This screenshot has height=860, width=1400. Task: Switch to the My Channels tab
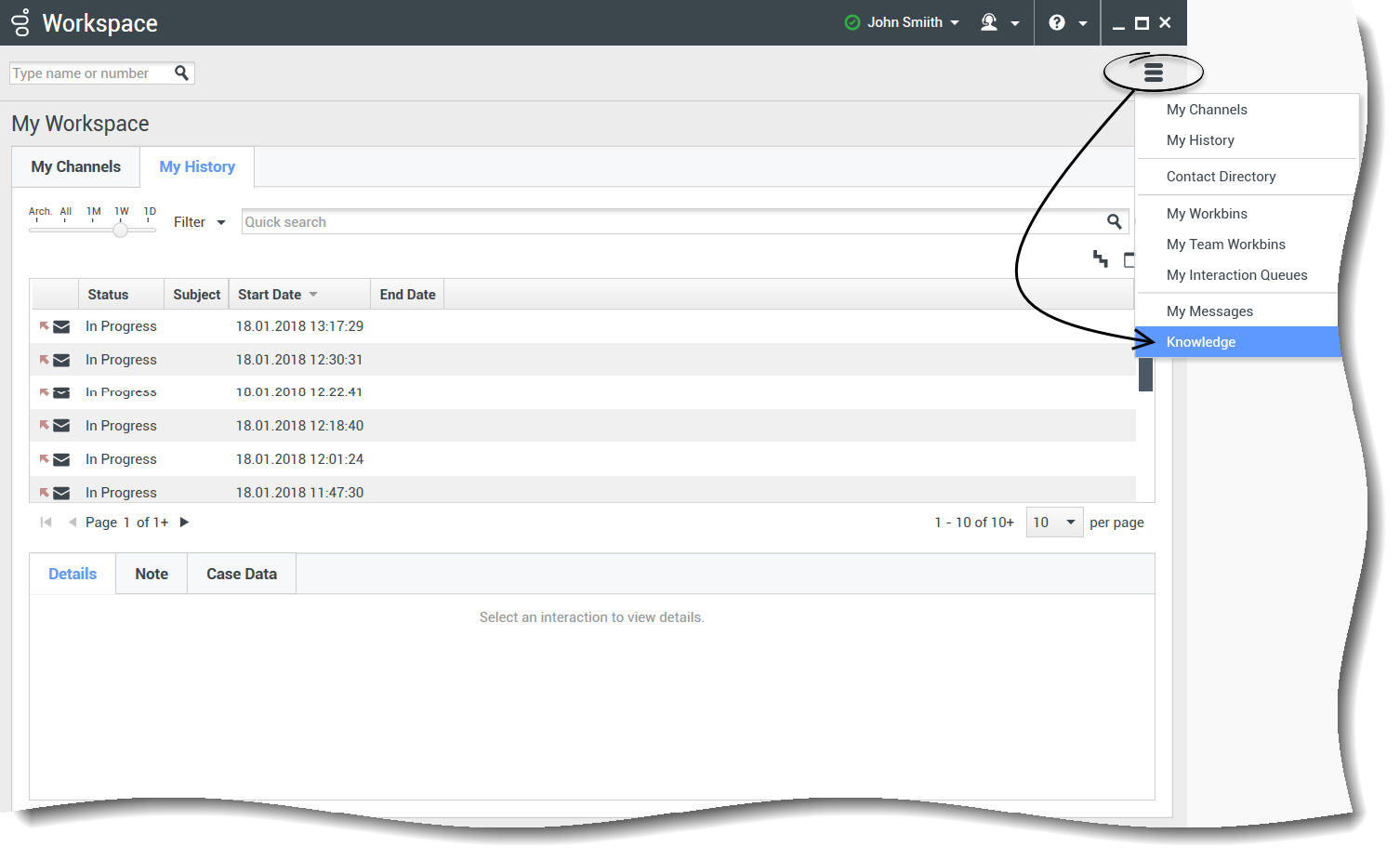tap(76, 166)
